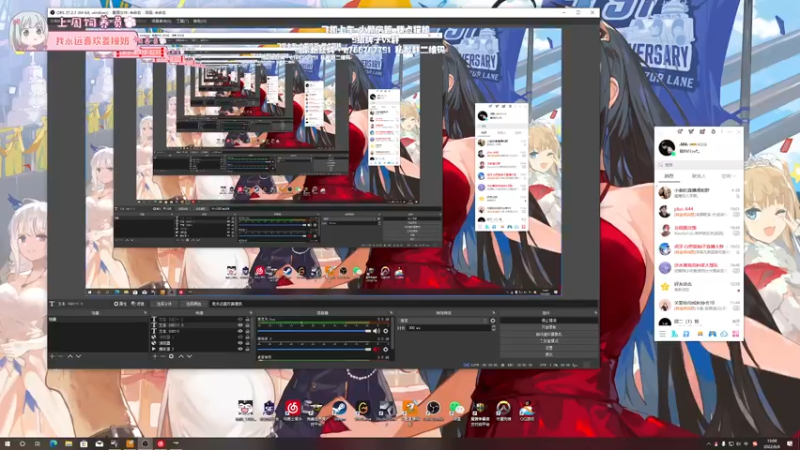Unmute the track with red speaker icon
This screenshot has width=800, height=450.
pos(377,349)
